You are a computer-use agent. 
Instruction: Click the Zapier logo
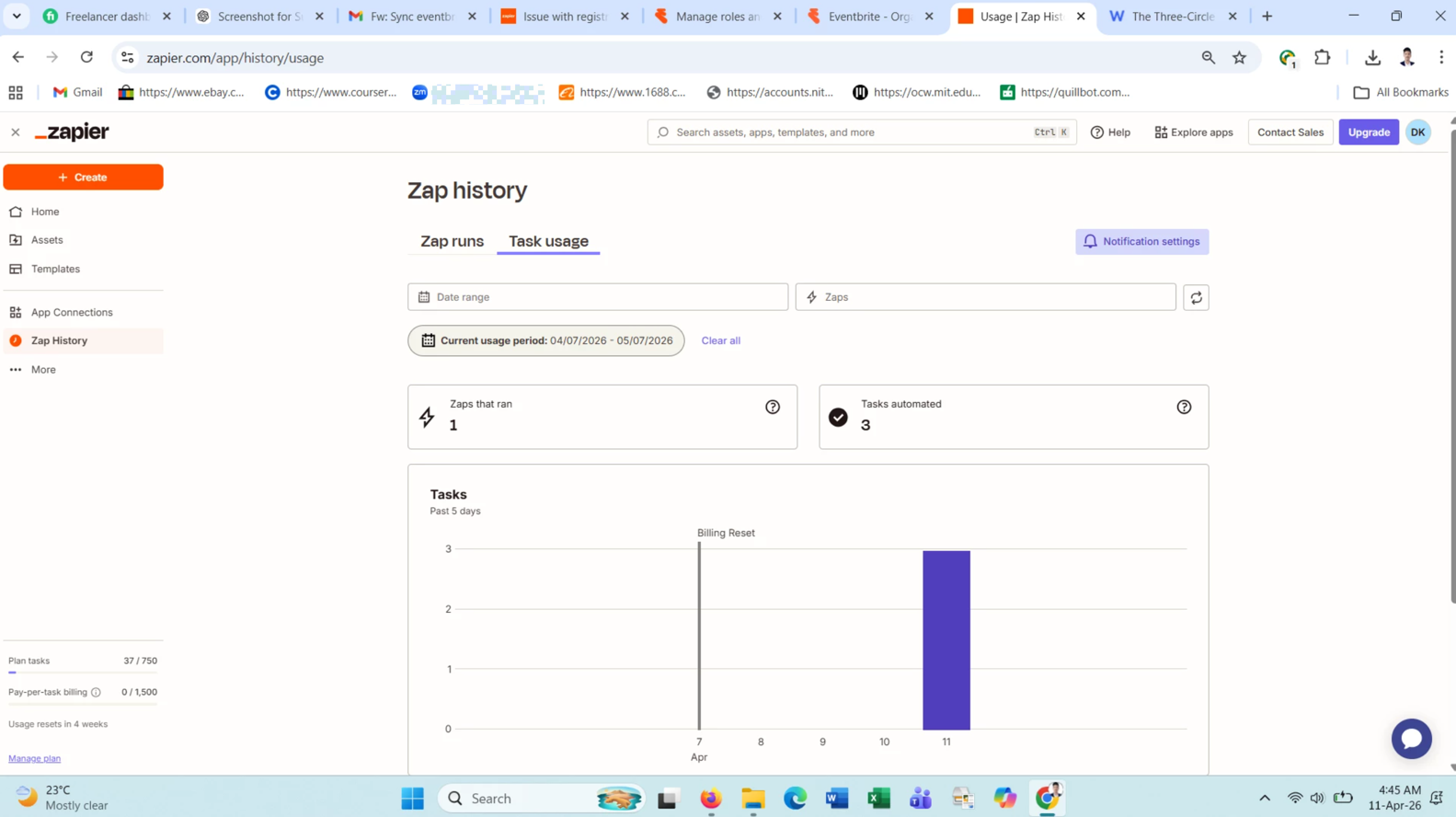73,132
